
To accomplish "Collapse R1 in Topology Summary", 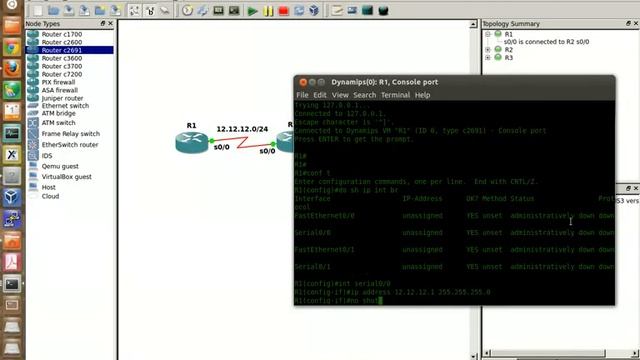I will click(488, 34).
